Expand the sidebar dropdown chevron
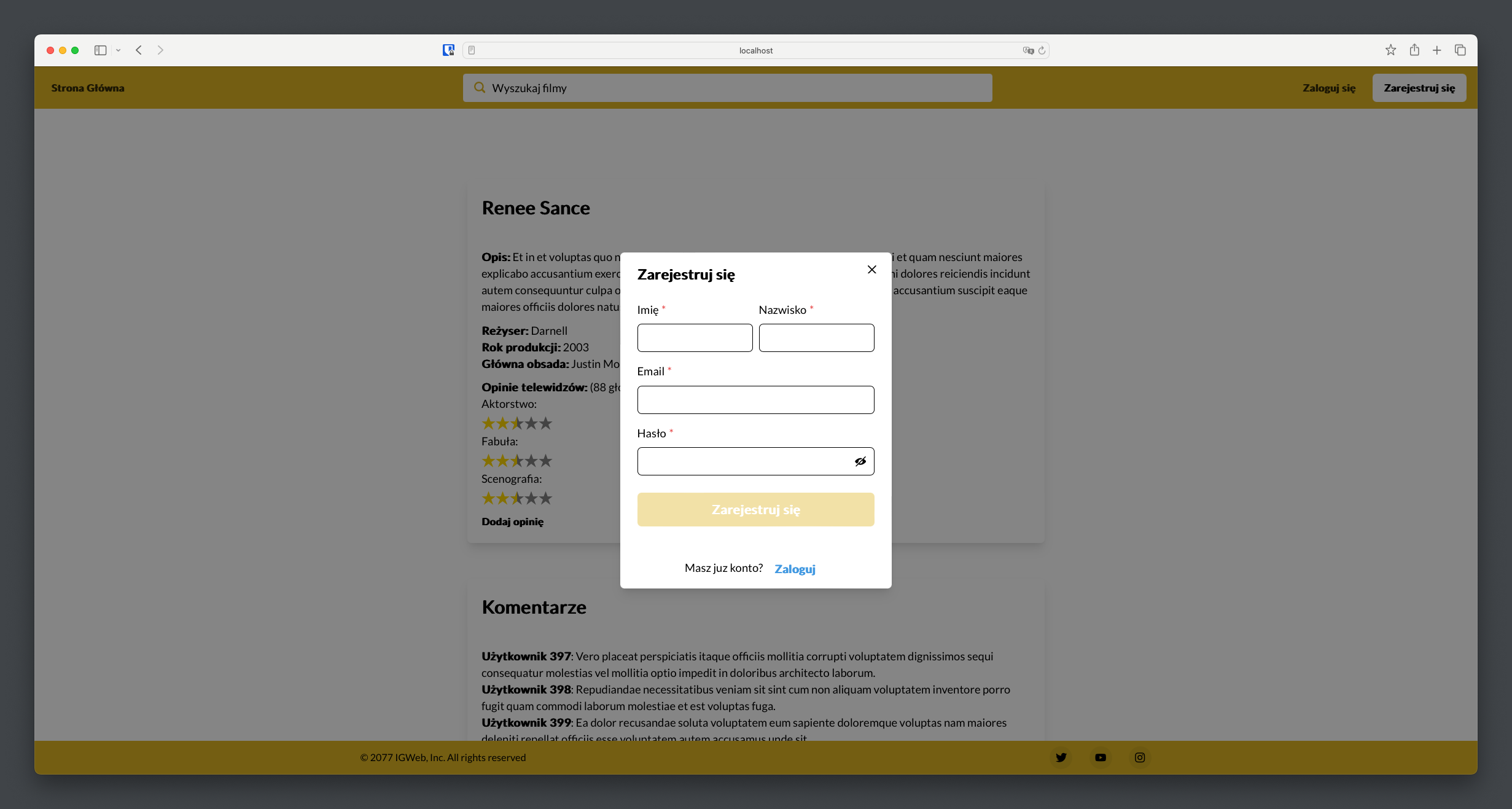The height and width of the screenshot is (809, 1512). tap(118, 50)
